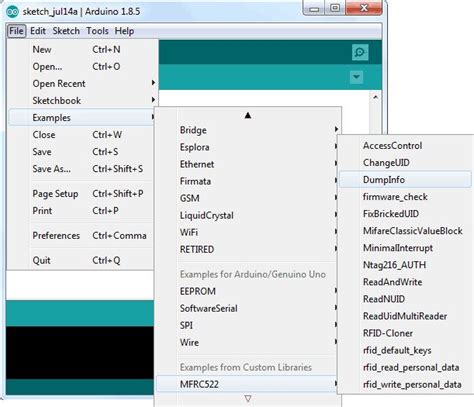Open the rfid_write_personal_data example
Viewport: 474px width, 407px height.
pyautogui.click(x=412, y=384)
